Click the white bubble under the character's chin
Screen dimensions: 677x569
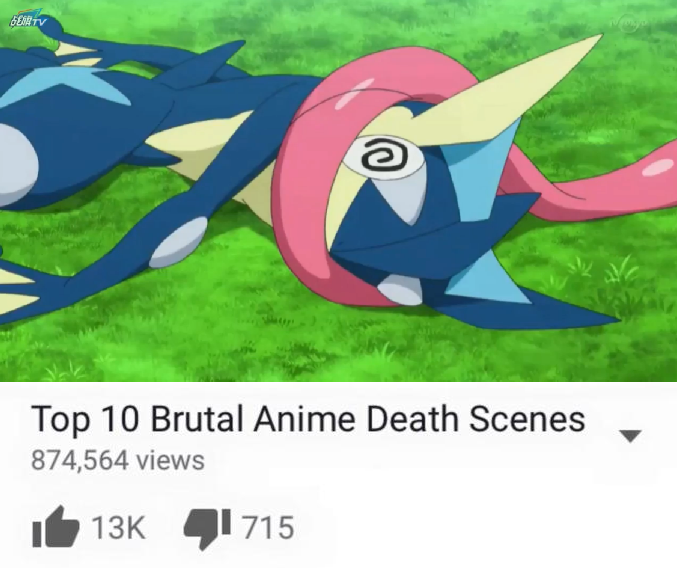(x=400, y=290)
